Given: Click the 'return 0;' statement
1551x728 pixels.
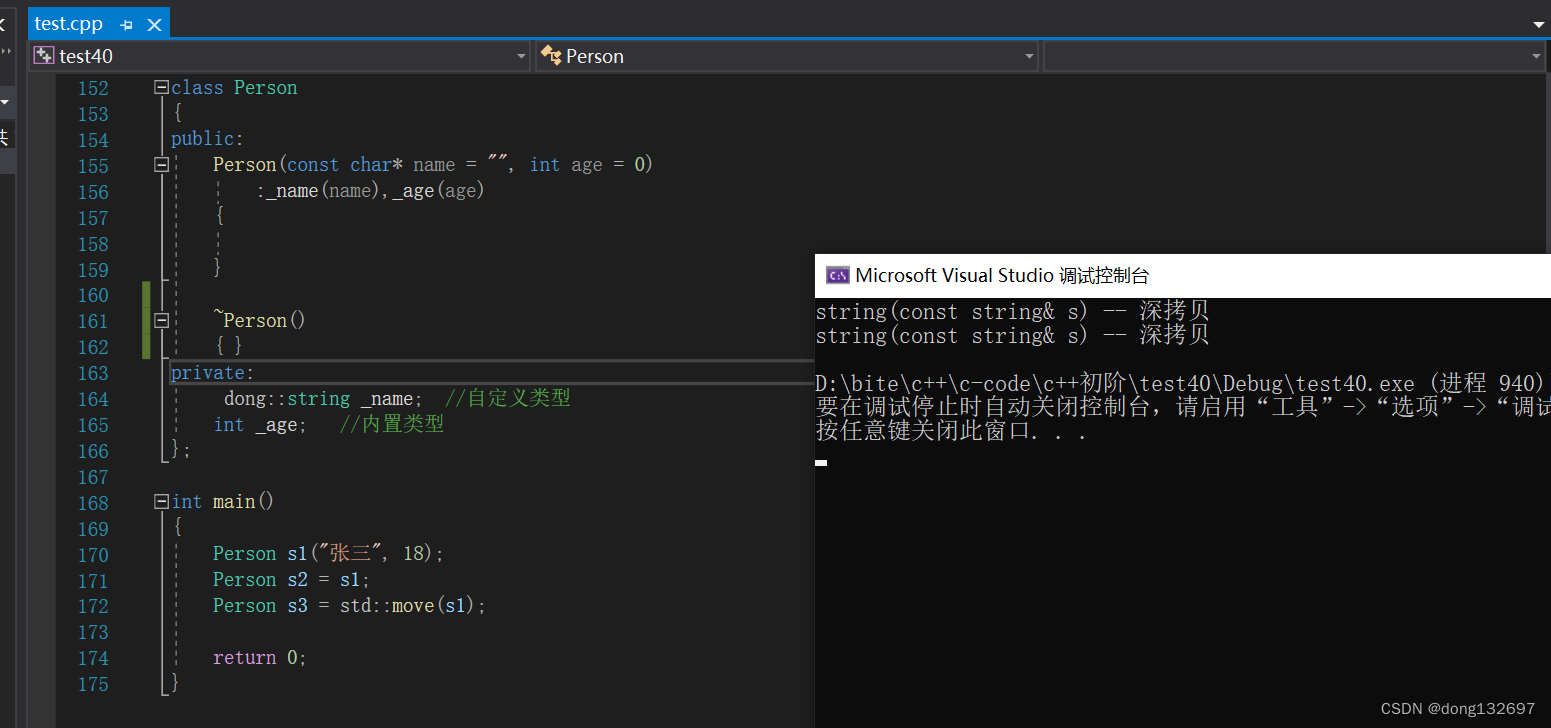Looking at the screenshot, I should tap(259, 658).
